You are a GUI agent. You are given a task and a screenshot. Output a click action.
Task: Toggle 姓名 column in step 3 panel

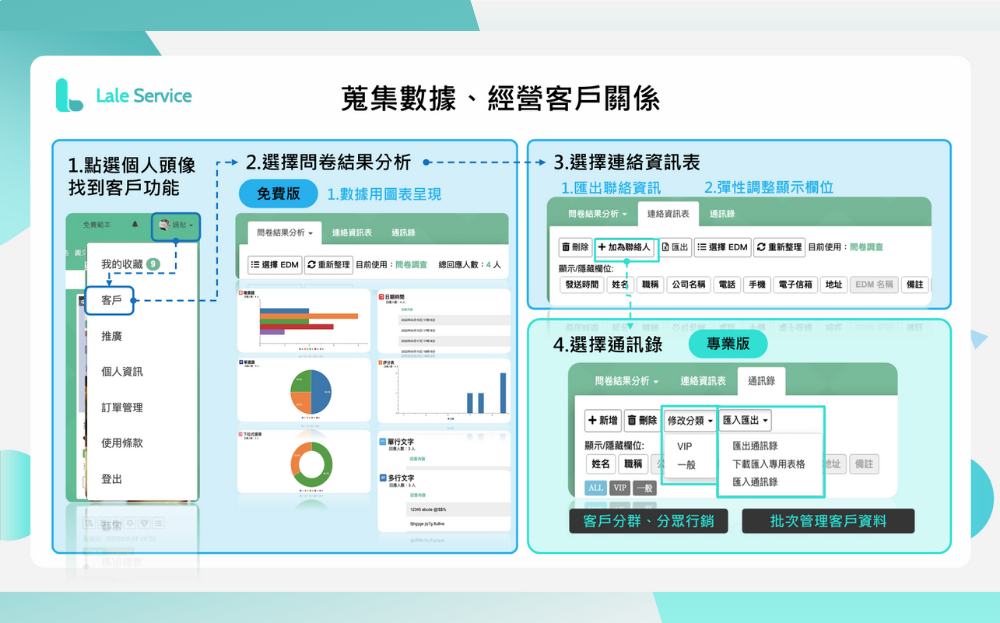[619, 284]
